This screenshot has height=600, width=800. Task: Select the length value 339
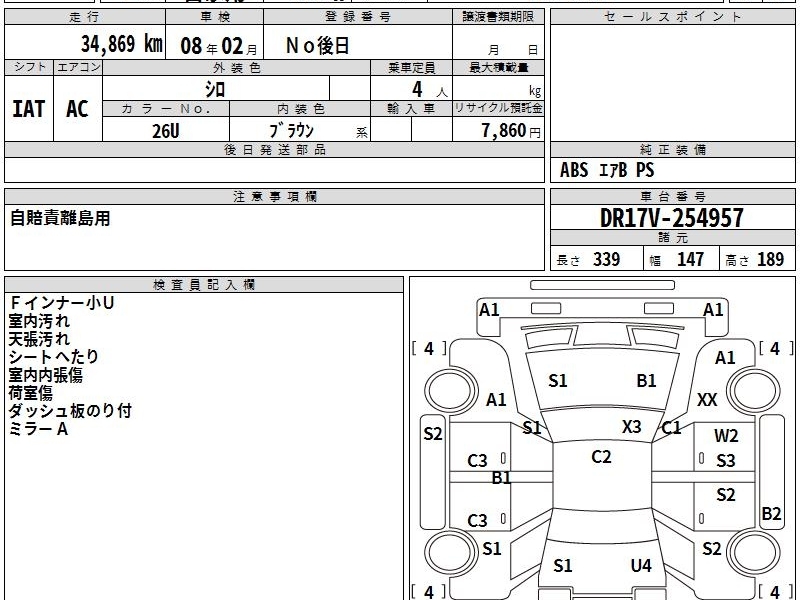click(606, 259)
